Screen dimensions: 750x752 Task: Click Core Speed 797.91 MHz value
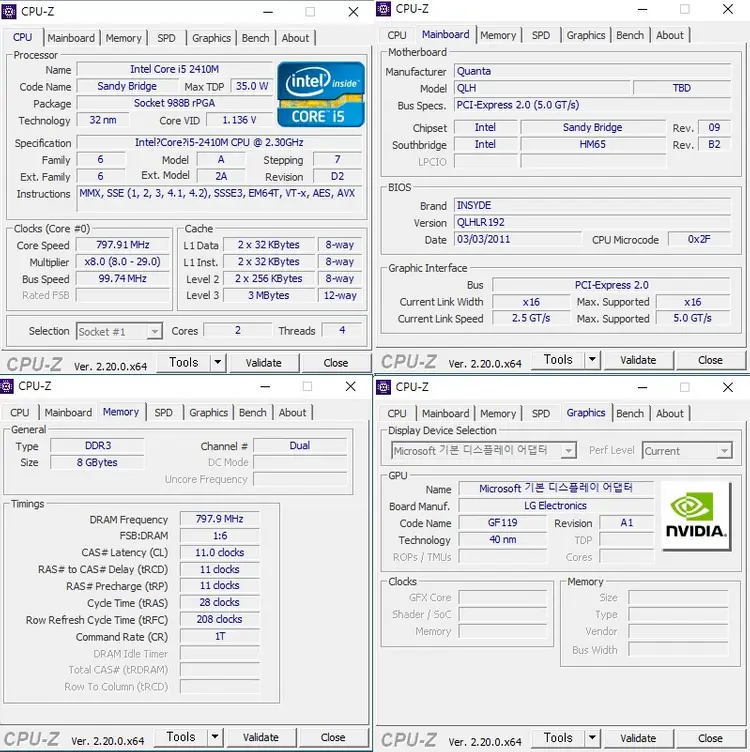click(123, 245)
